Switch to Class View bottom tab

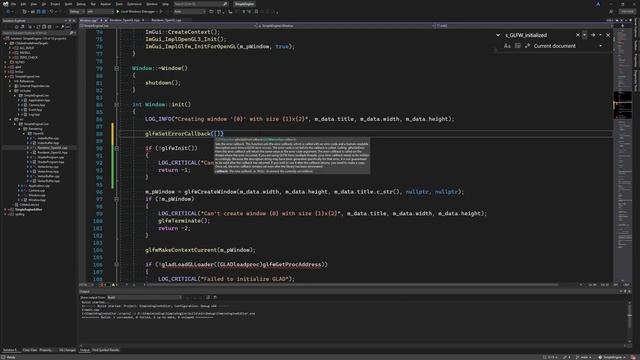(x=29, y=350)
